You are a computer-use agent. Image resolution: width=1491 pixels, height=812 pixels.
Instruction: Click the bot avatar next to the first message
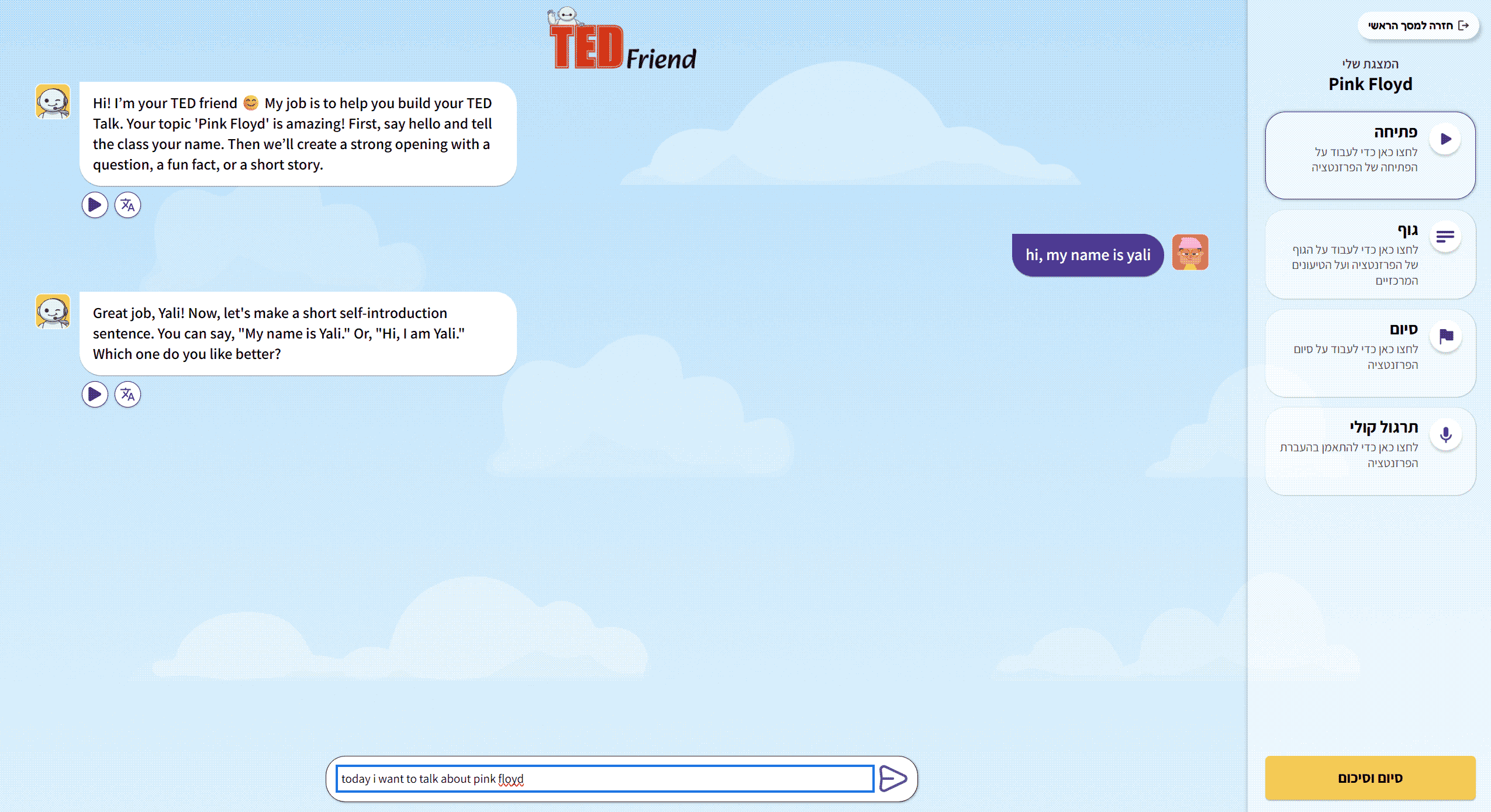point(53,101)
